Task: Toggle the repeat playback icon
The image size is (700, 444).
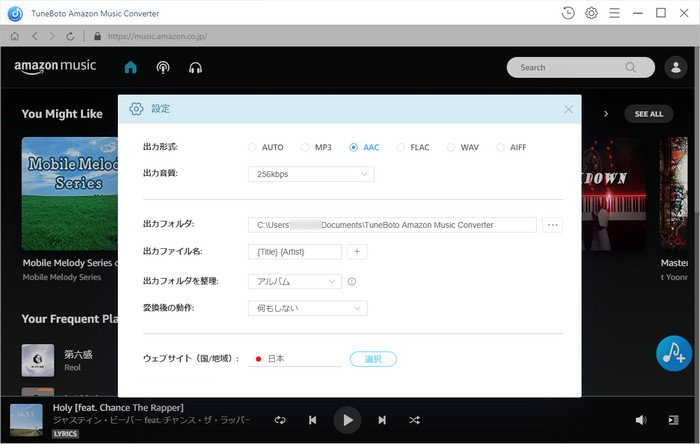Action: [x=280, y=420]
